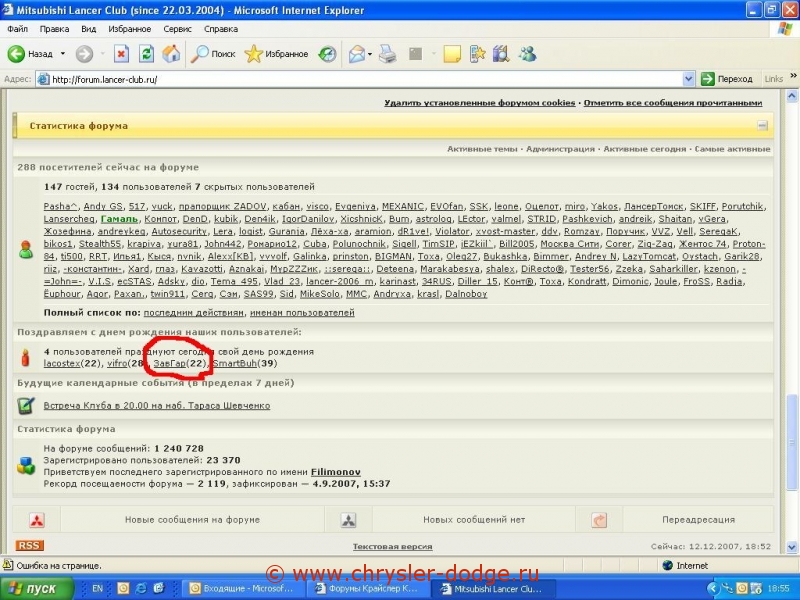Click the forum statistics cubes icon
The width and height of the screenshot is (800, 600).
pos(26,465)
